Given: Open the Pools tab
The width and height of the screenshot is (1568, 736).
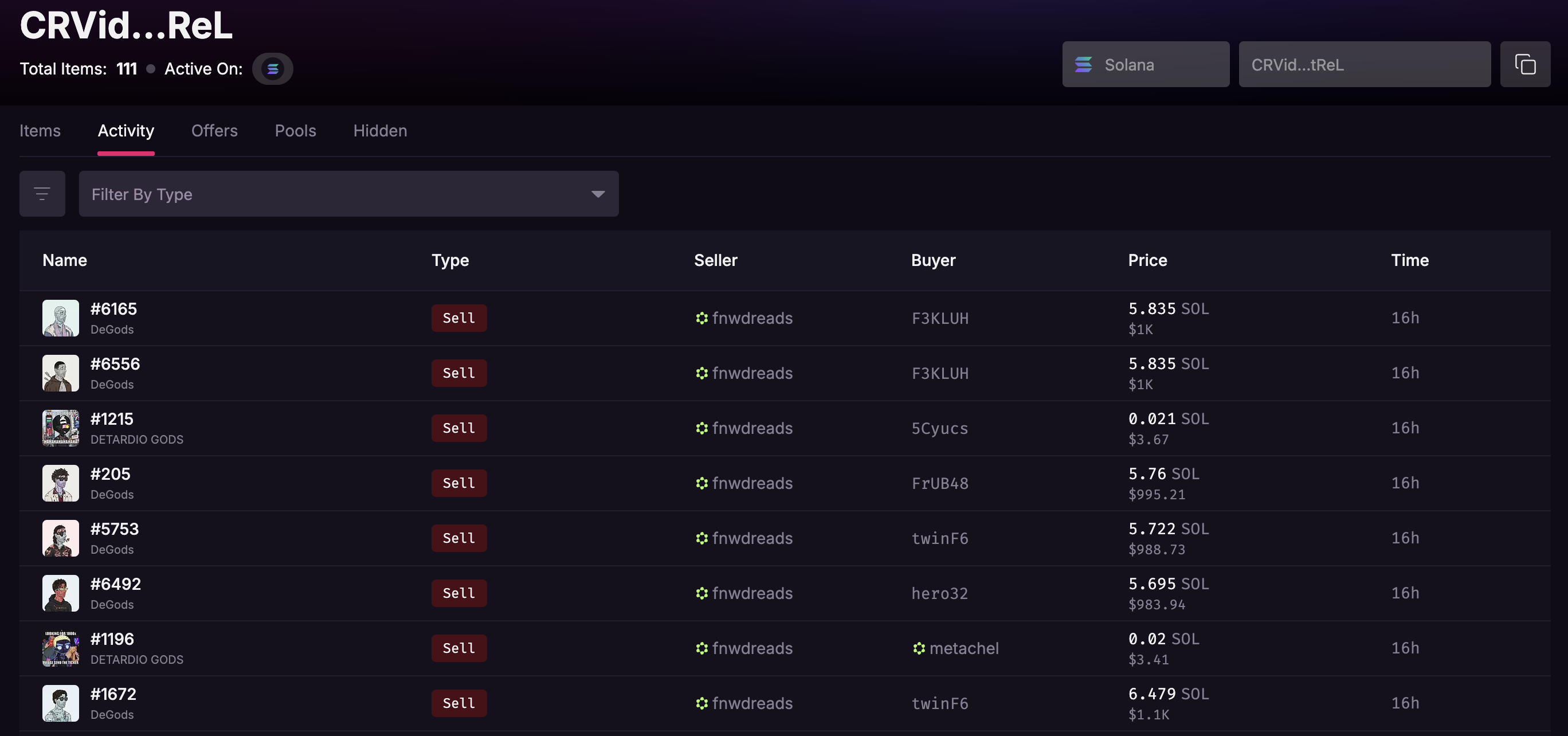Looking at the screenshot, I should click(x=295, y=130).
